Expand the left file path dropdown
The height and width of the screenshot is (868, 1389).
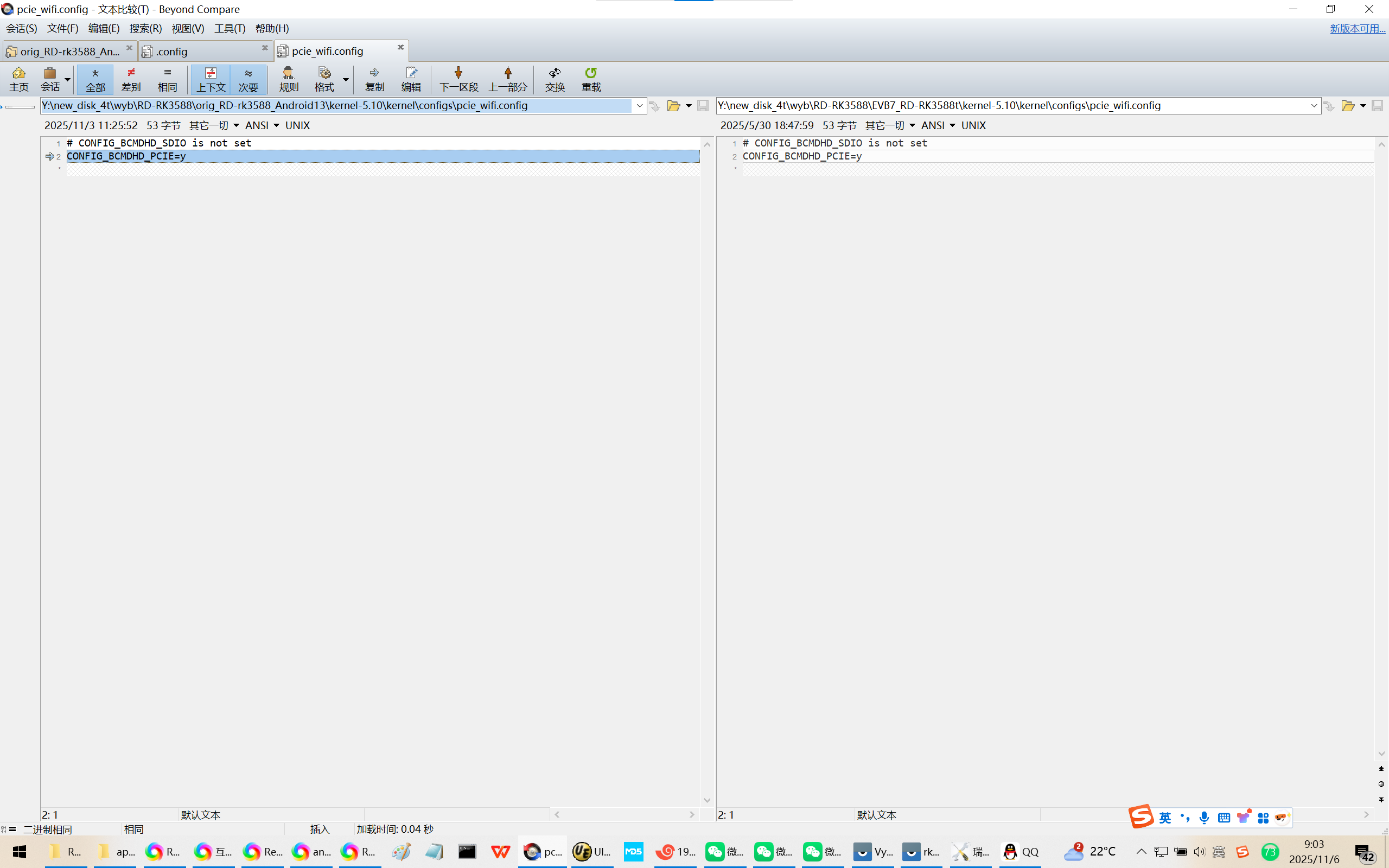pyautogui.click(x=639, y=106)
